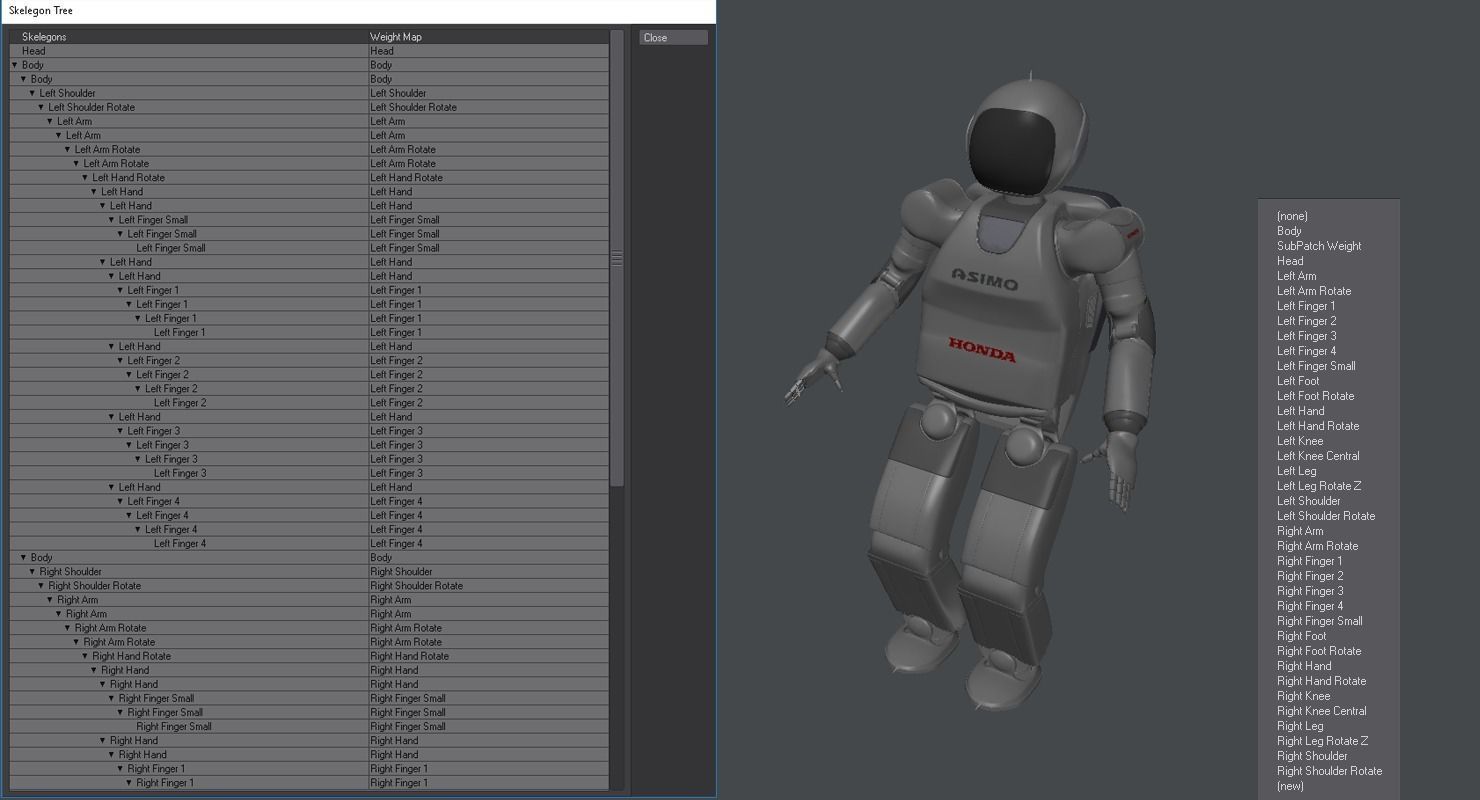Select Right Finger 1 in the popup list
This screenshot has width=1480, height=800.
(1310, 561)
